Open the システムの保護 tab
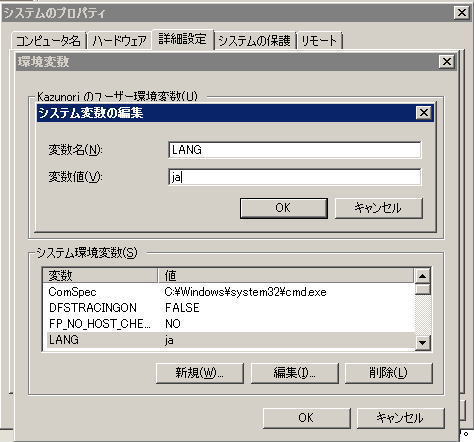The image size is (474, 442). click(x=255, y=41)
